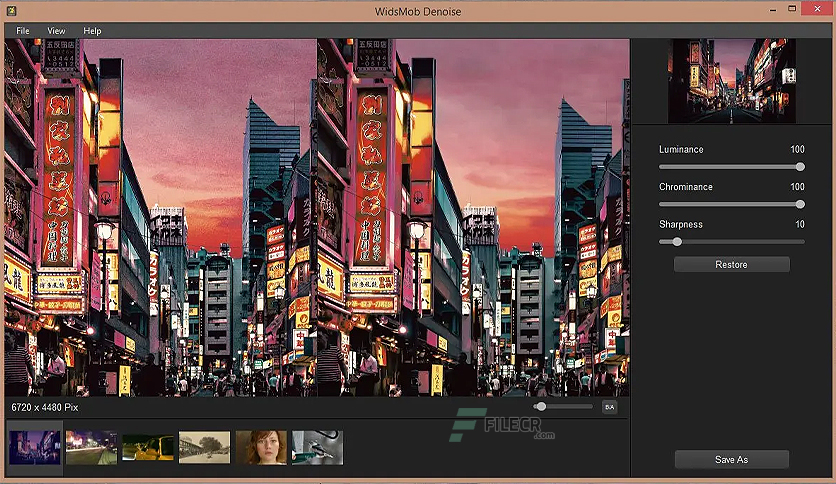This screenshot has height=484, width=836.
Task: Click the Sharpness slider handle
Action: click(677, 241)
